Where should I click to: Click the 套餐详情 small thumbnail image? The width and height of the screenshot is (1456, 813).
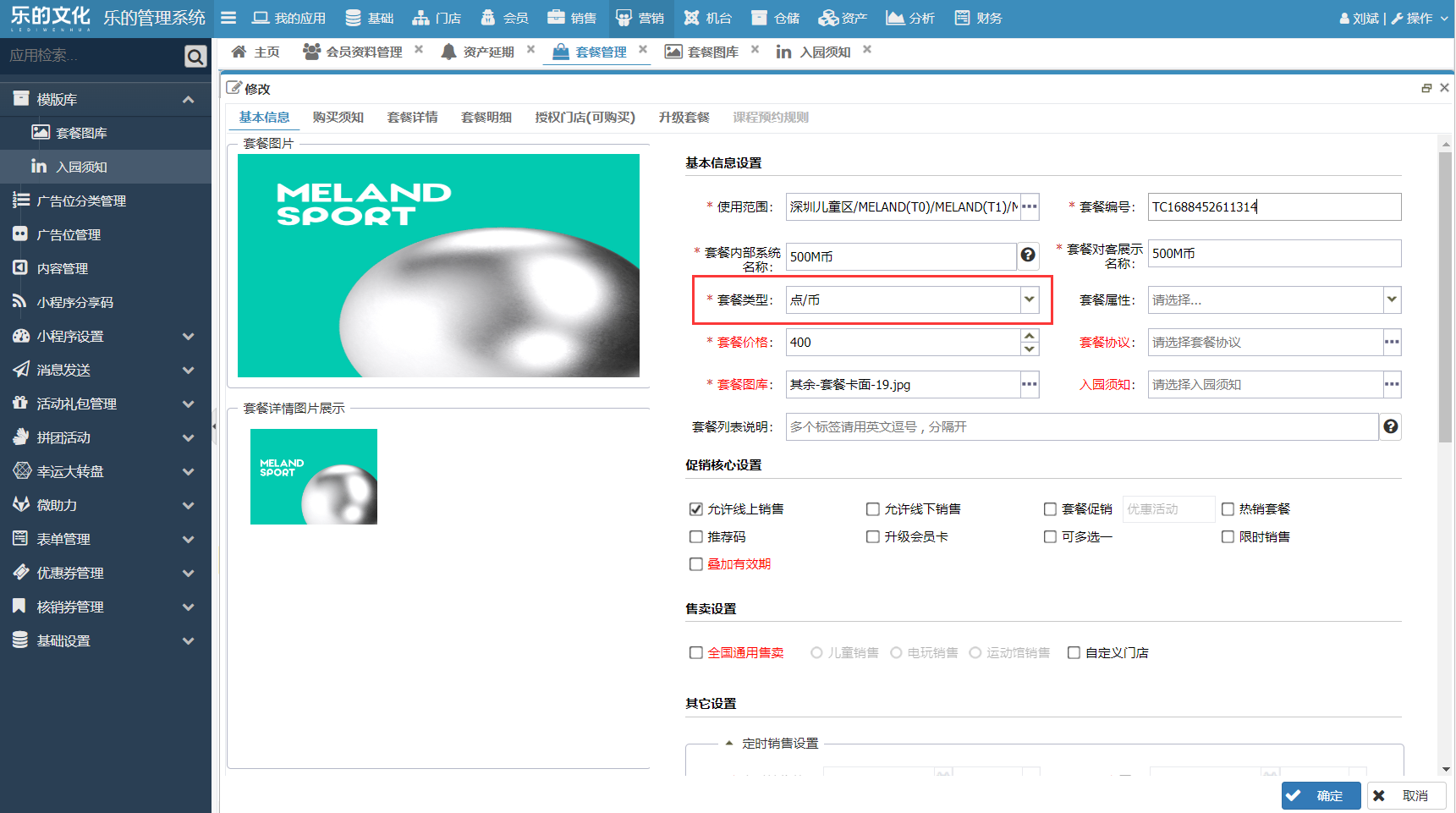click(314, 476)
